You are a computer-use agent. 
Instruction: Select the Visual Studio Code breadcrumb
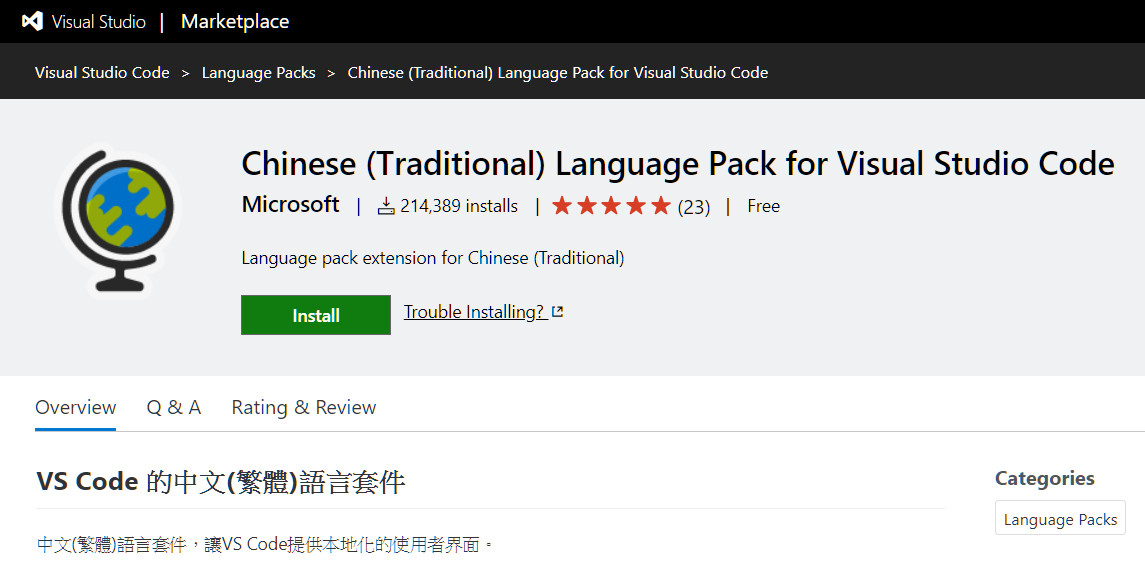[x=102, y=73]
